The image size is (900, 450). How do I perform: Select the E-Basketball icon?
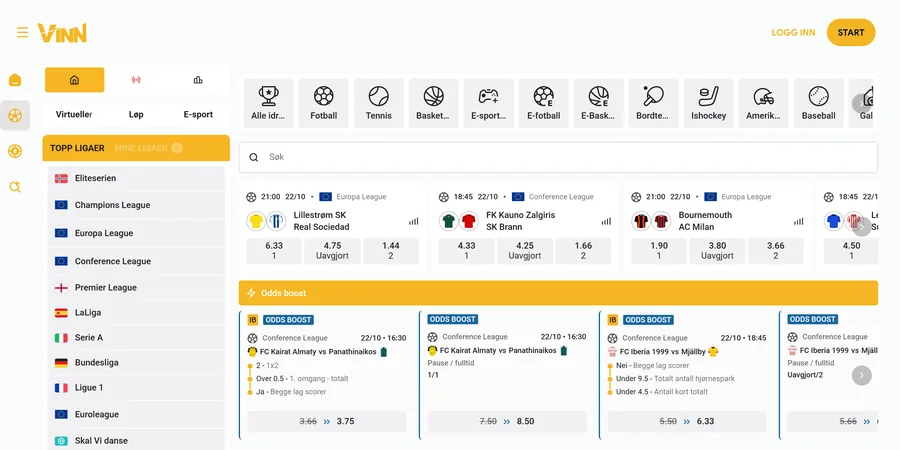(599, 103)
